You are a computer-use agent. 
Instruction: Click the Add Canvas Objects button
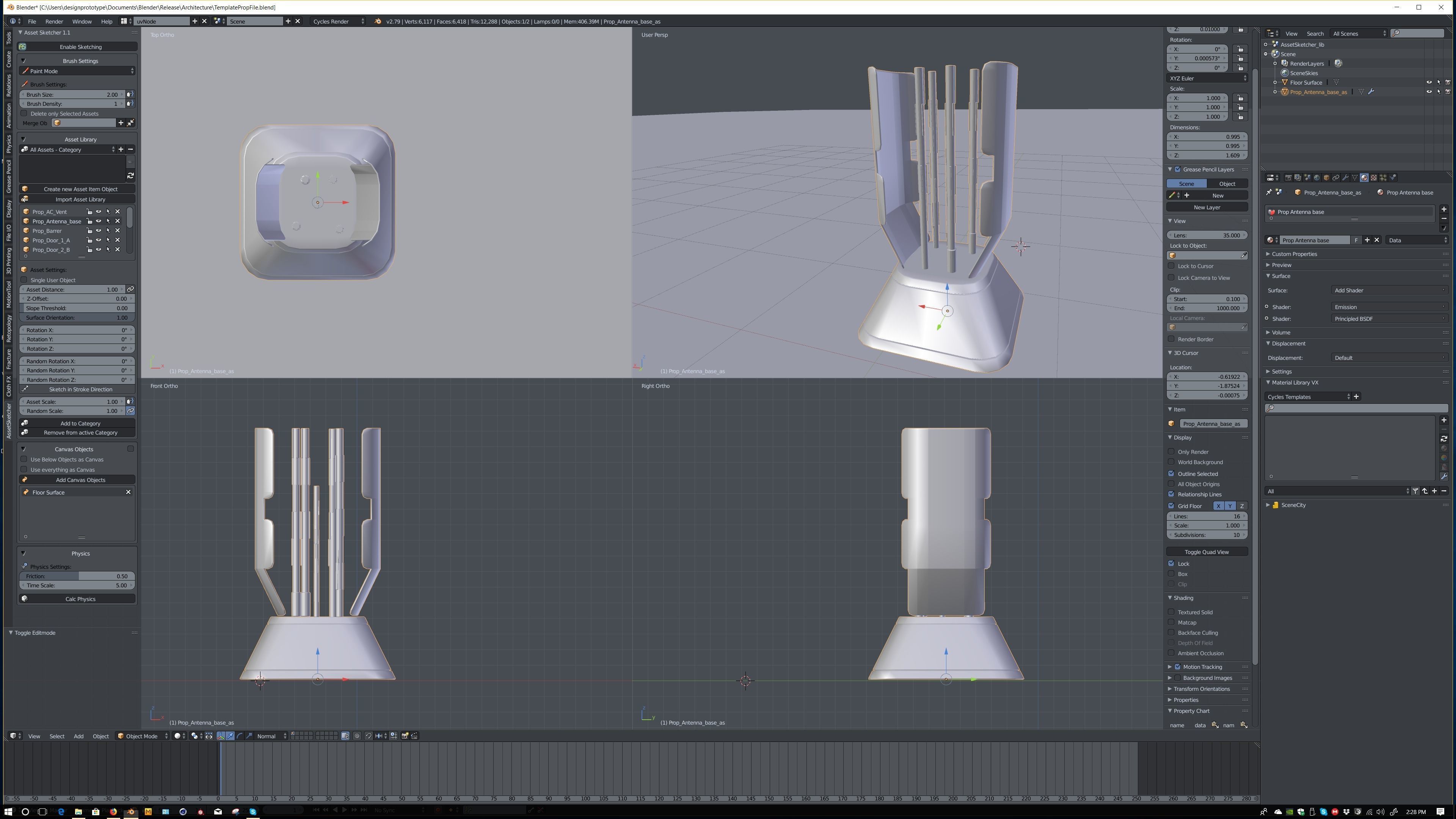77,480
